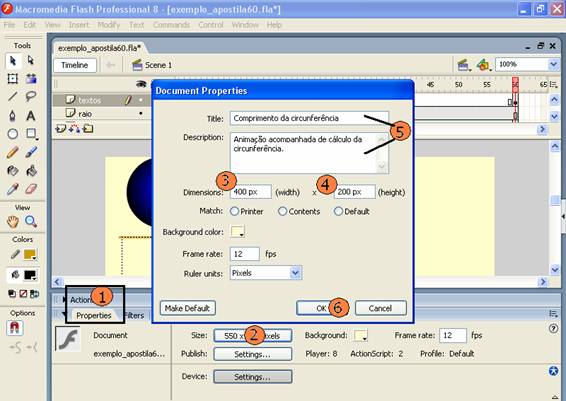Image resolution: width=566 pixels, height=401 pixels.
Task: Select the Zoom magnifier tool
Action: pos(31,222)
